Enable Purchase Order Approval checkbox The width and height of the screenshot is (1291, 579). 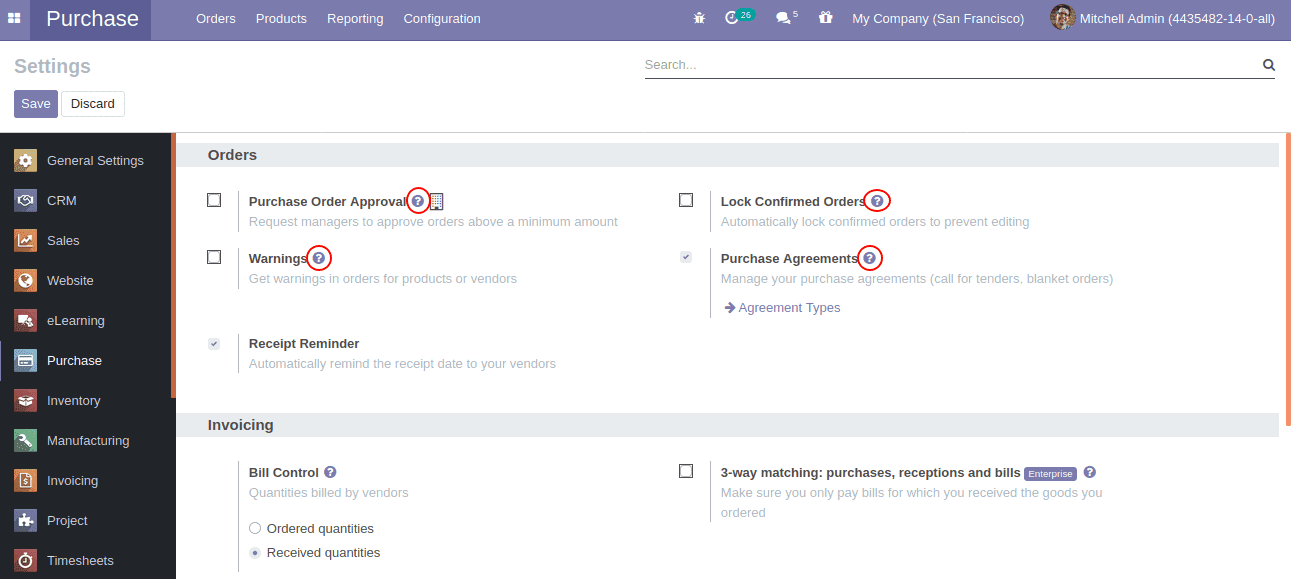214,200
